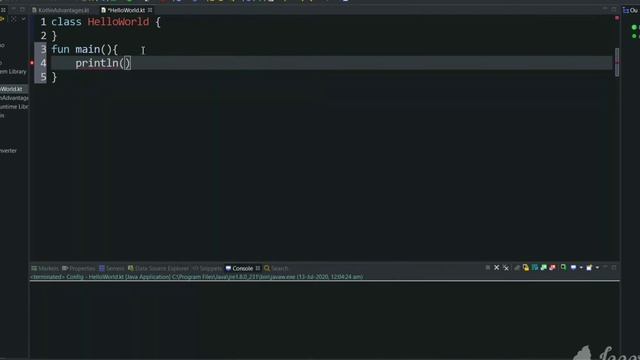Viewport: 640px width, 360px height.
Task: Click the error marker beside line 4
Action: click(32, 63)
